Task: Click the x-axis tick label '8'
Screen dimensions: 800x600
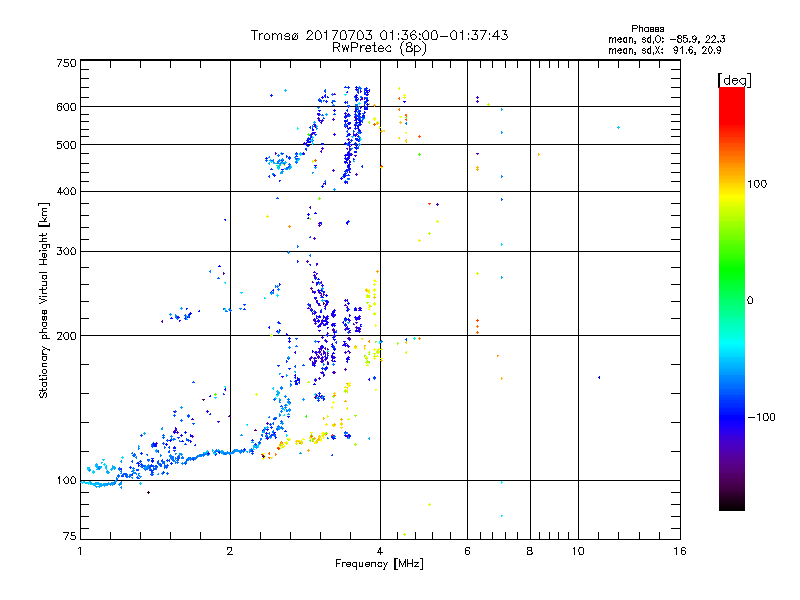Action: pyautogui.click(x=530, y=551)
